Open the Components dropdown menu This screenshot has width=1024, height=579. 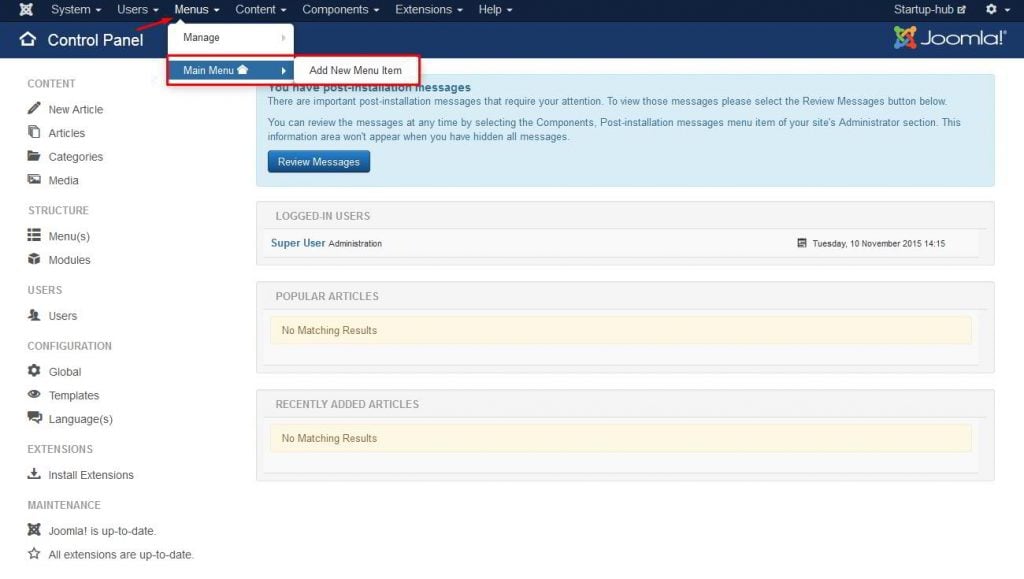tap(340, 10)
